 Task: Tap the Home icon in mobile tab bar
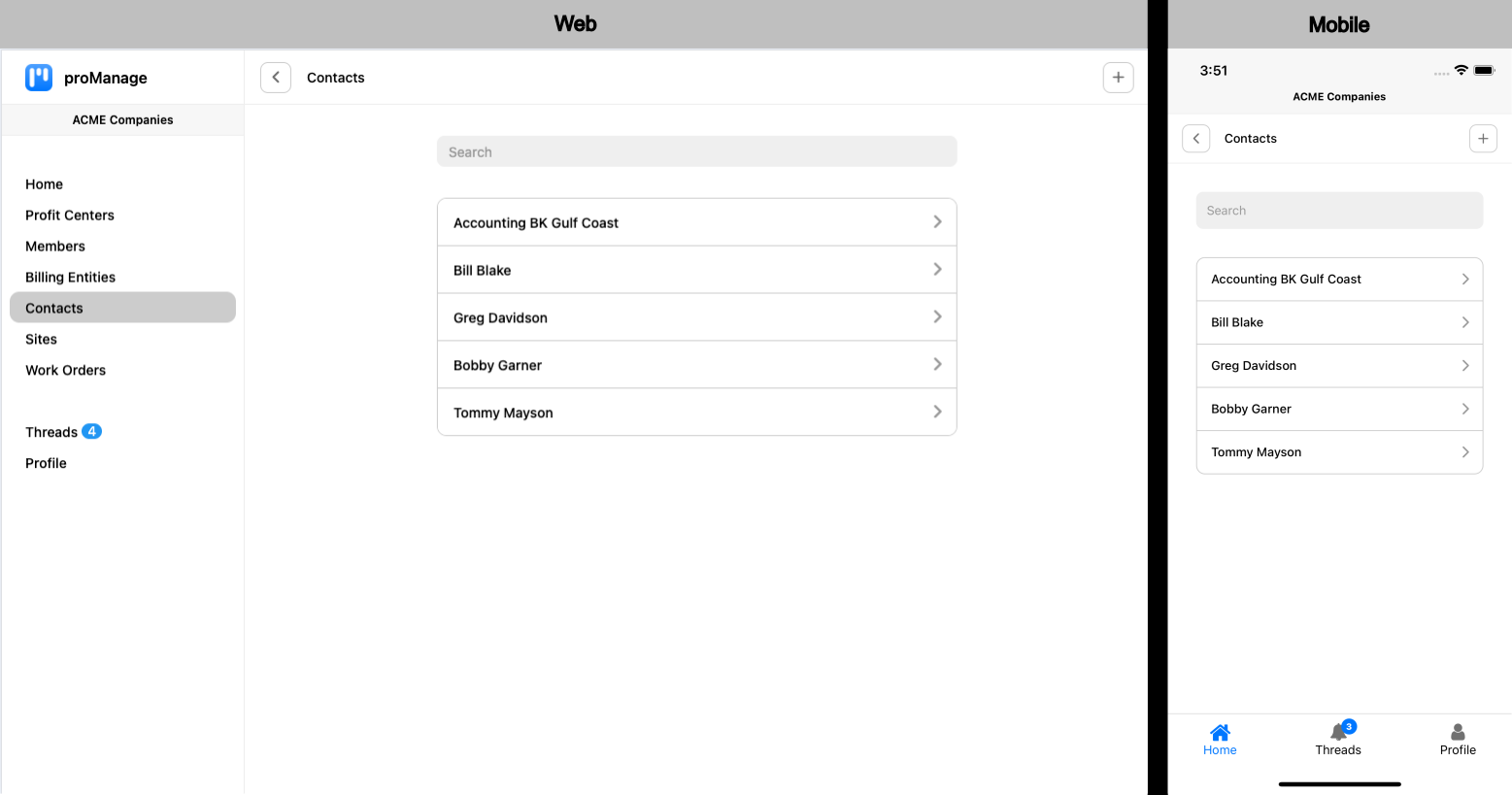click(x=1220, y=732)
